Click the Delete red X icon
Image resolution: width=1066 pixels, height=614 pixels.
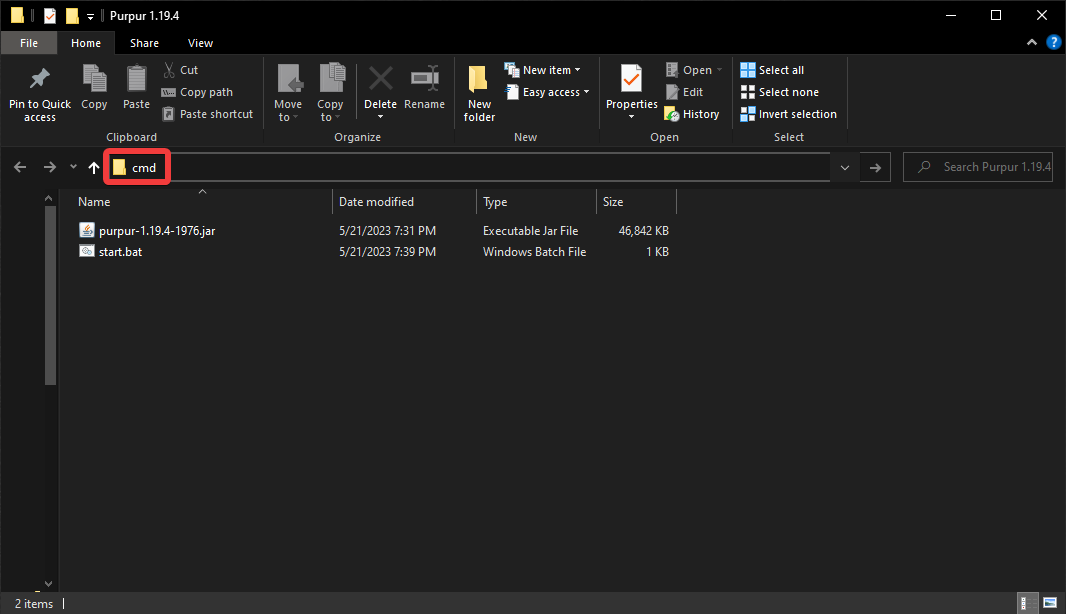(x=380, y=80)
